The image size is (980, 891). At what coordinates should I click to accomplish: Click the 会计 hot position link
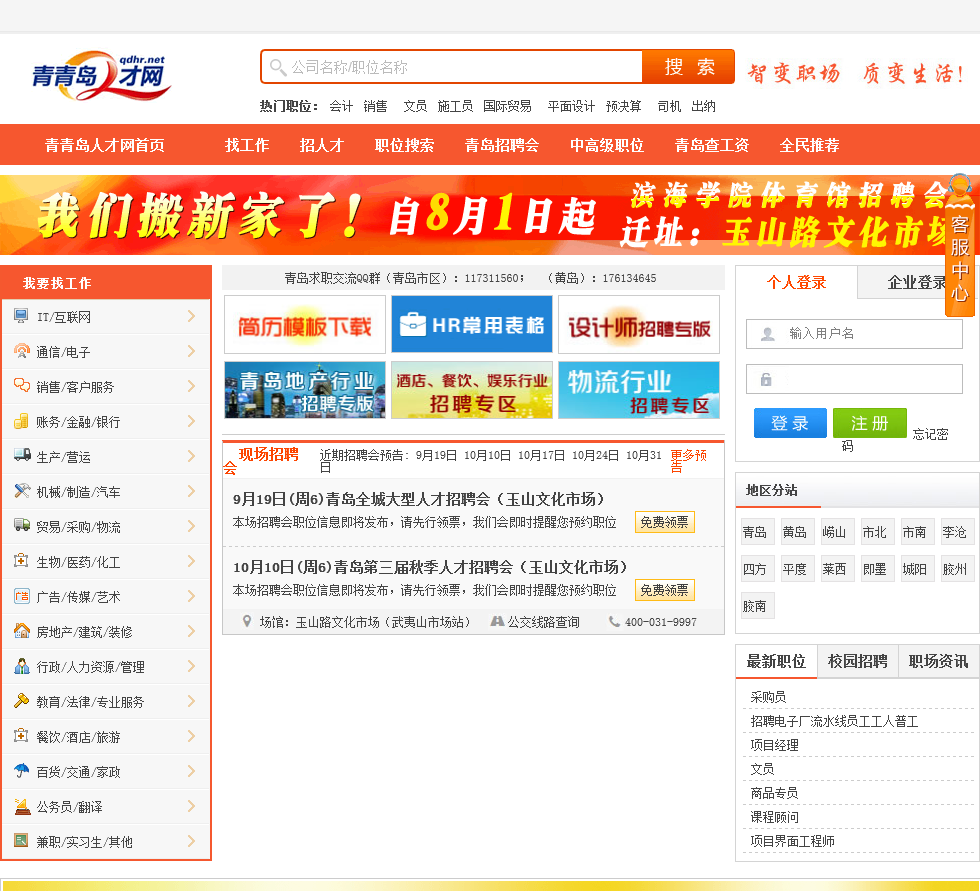(341, 106)
